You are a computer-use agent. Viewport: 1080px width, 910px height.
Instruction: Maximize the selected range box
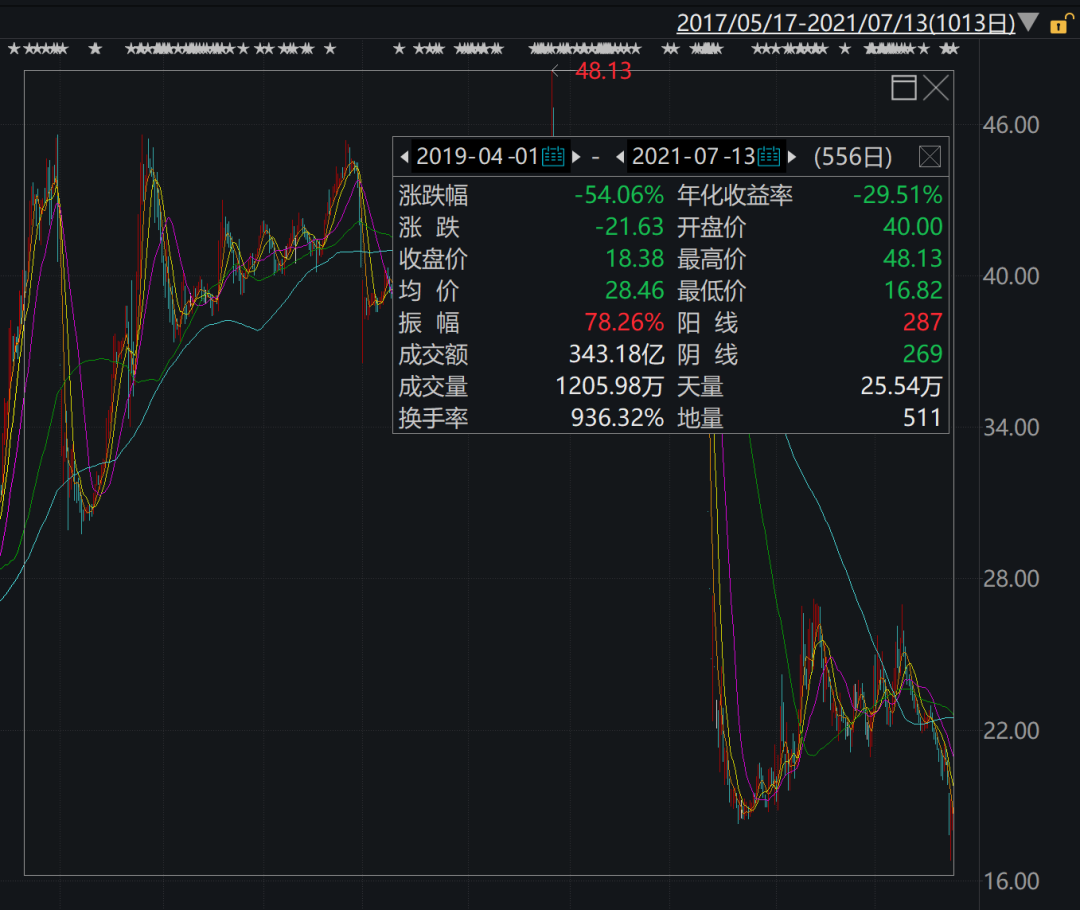903,88
